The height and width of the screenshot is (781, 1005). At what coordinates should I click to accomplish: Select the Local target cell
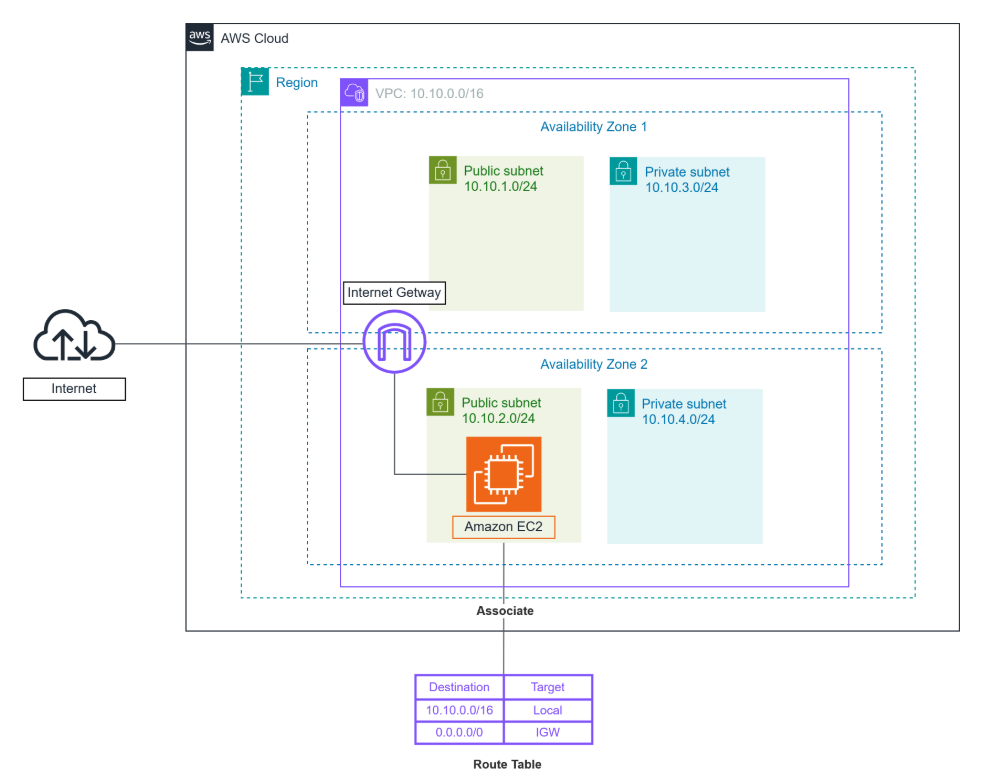[x=548, y=711]
